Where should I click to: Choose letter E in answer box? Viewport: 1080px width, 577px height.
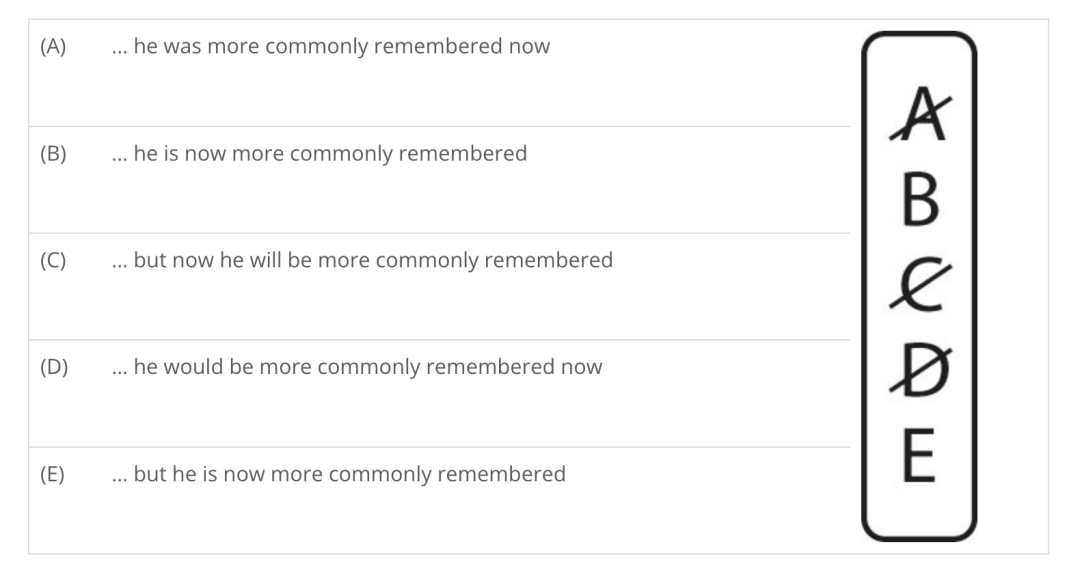919,454
